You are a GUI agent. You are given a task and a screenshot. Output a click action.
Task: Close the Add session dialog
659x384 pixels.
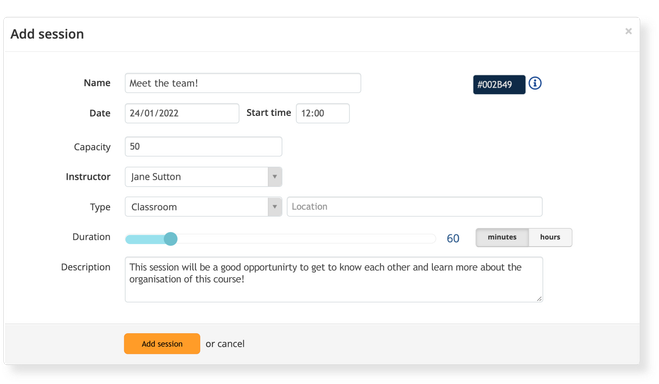[628, 31]
